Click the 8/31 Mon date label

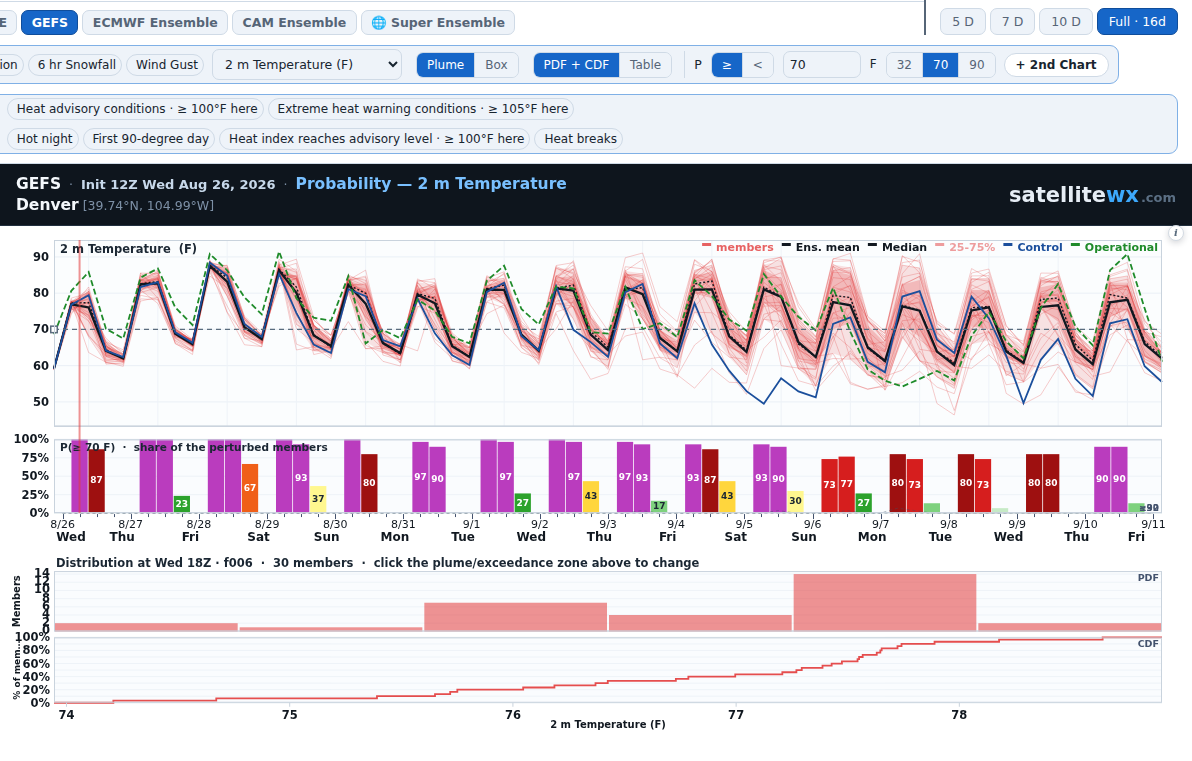click(x=399, y=530)
